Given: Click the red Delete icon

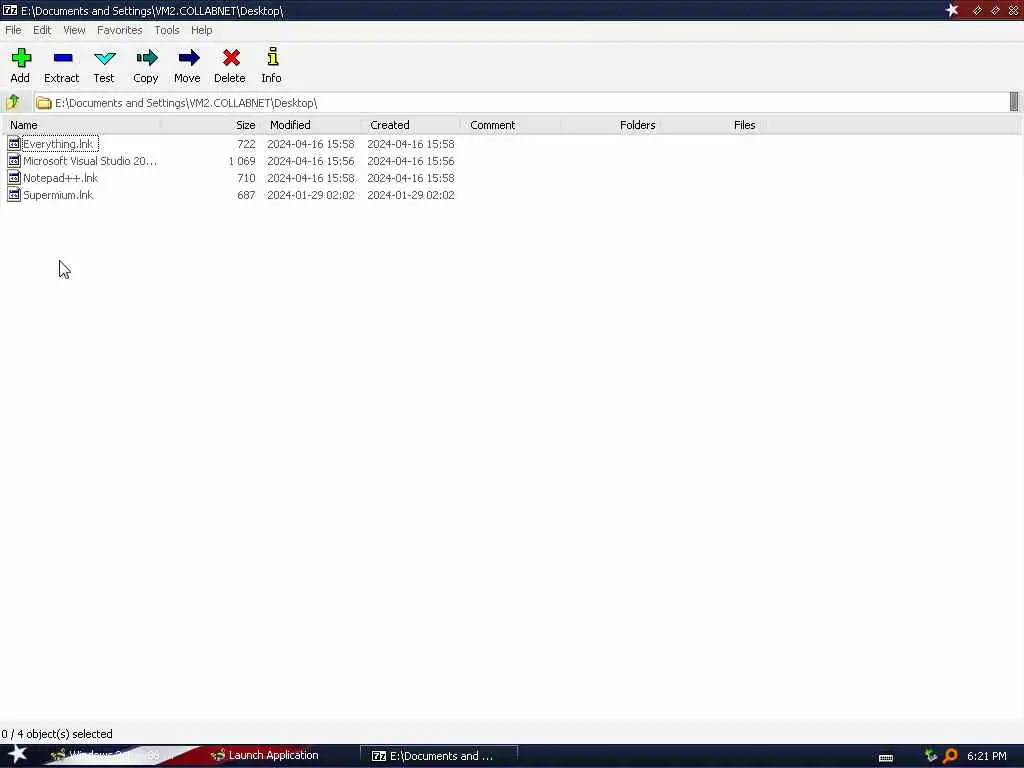Looking at the screenshot, I should 231,58.
